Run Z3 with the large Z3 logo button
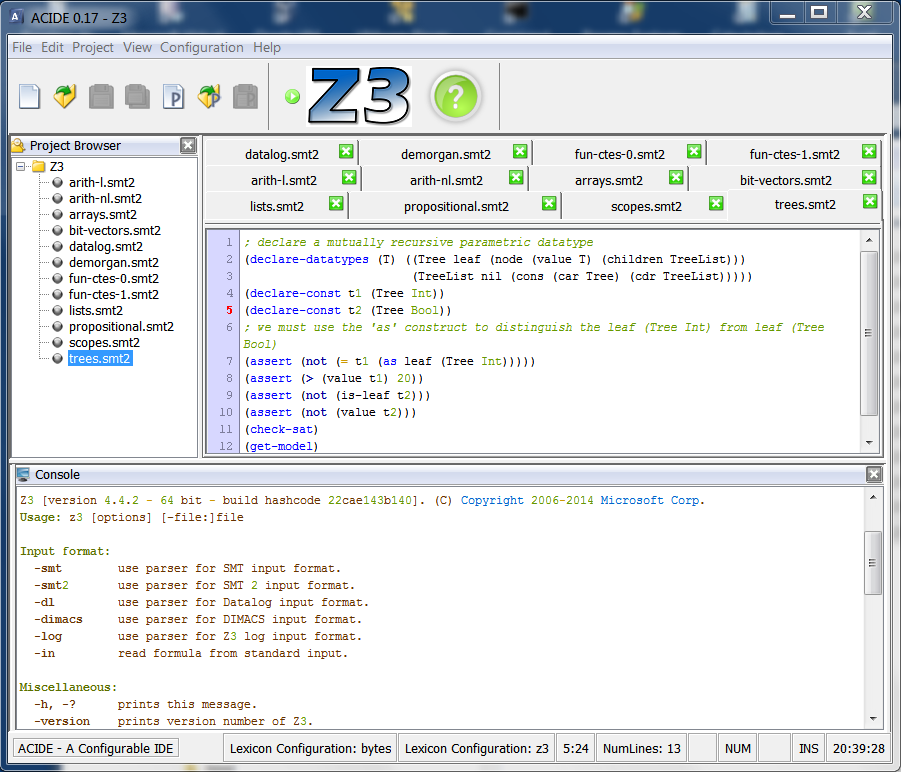The height and width of the screenshot is (772, 901). (360, 96)
